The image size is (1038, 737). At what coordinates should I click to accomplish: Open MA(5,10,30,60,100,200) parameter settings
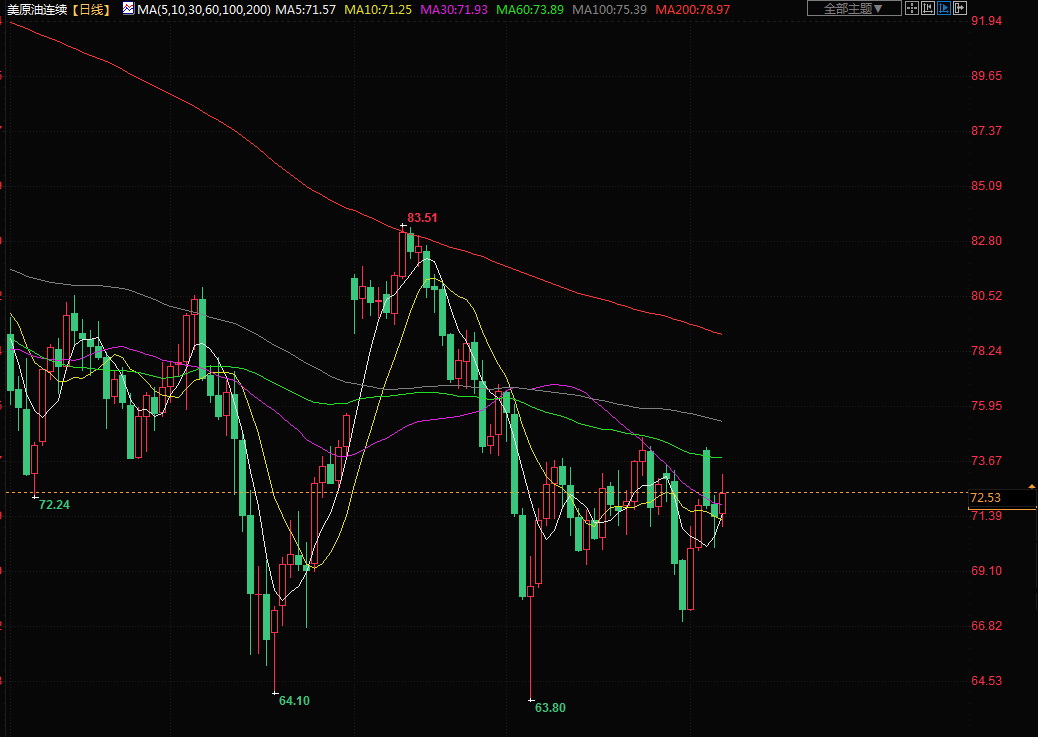tap(203, 9)
